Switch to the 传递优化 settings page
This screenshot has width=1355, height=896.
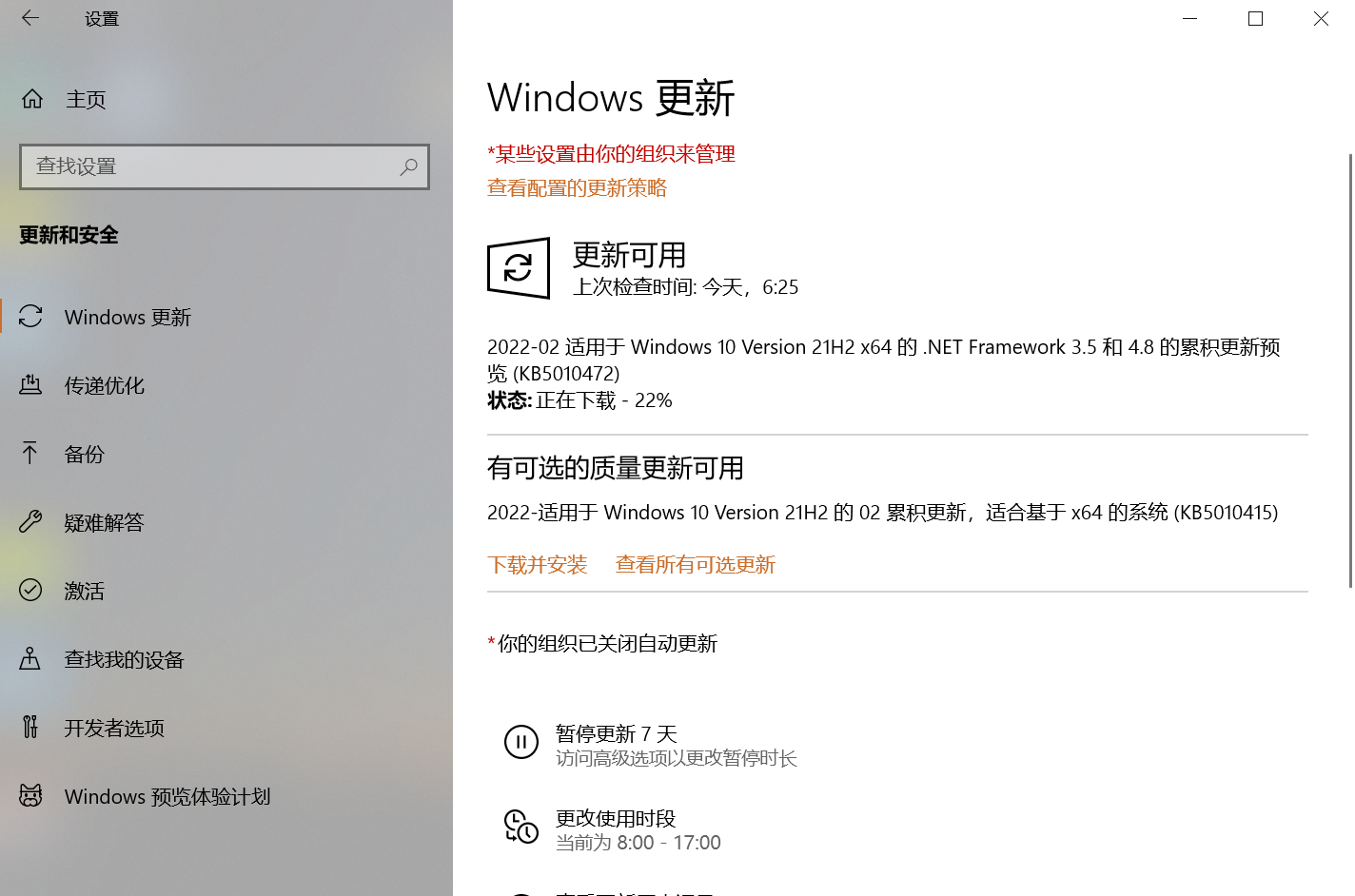click(105, 385)
